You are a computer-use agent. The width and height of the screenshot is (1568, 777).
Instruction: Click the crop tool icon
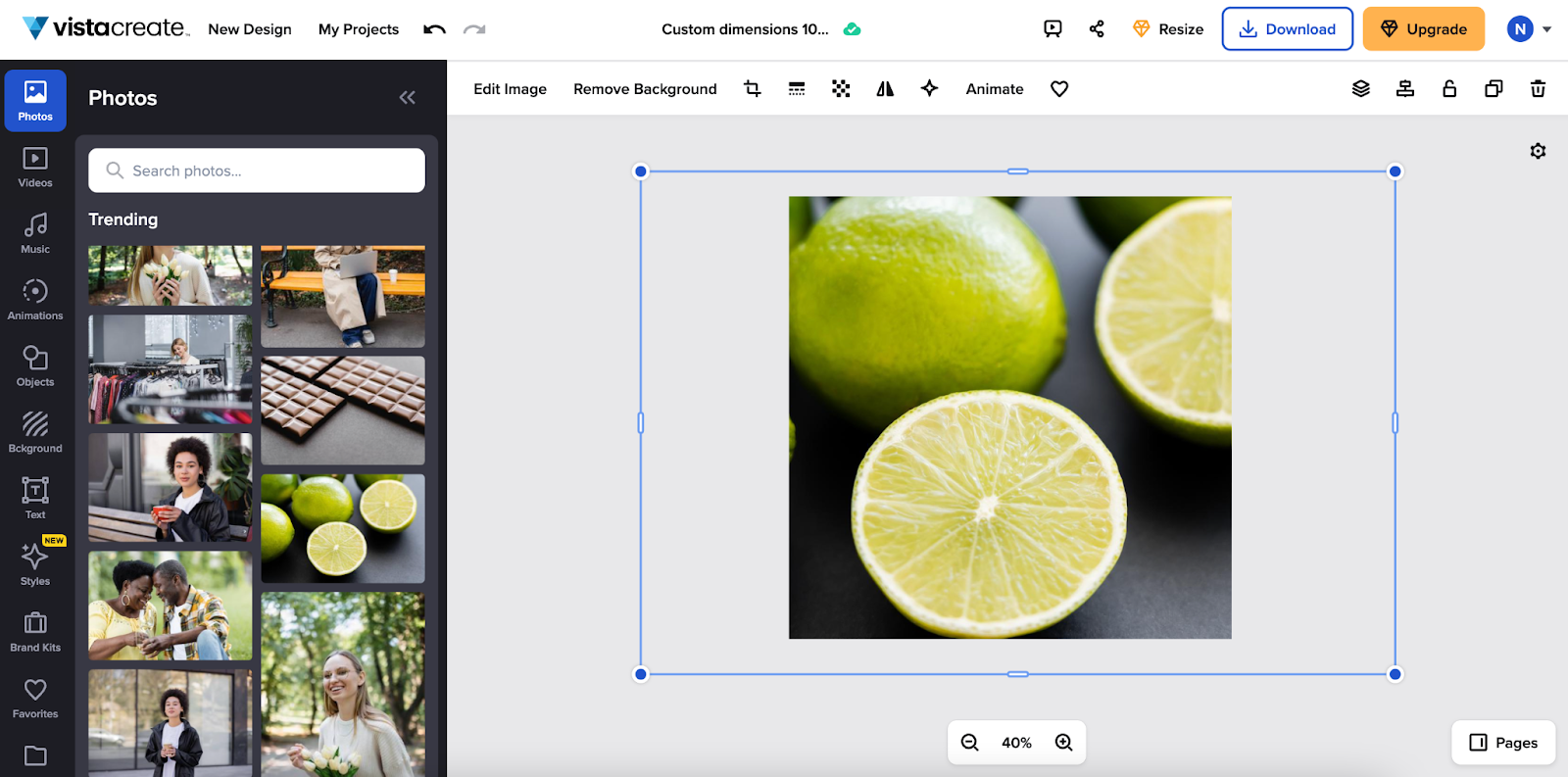(x=752, y=89)
